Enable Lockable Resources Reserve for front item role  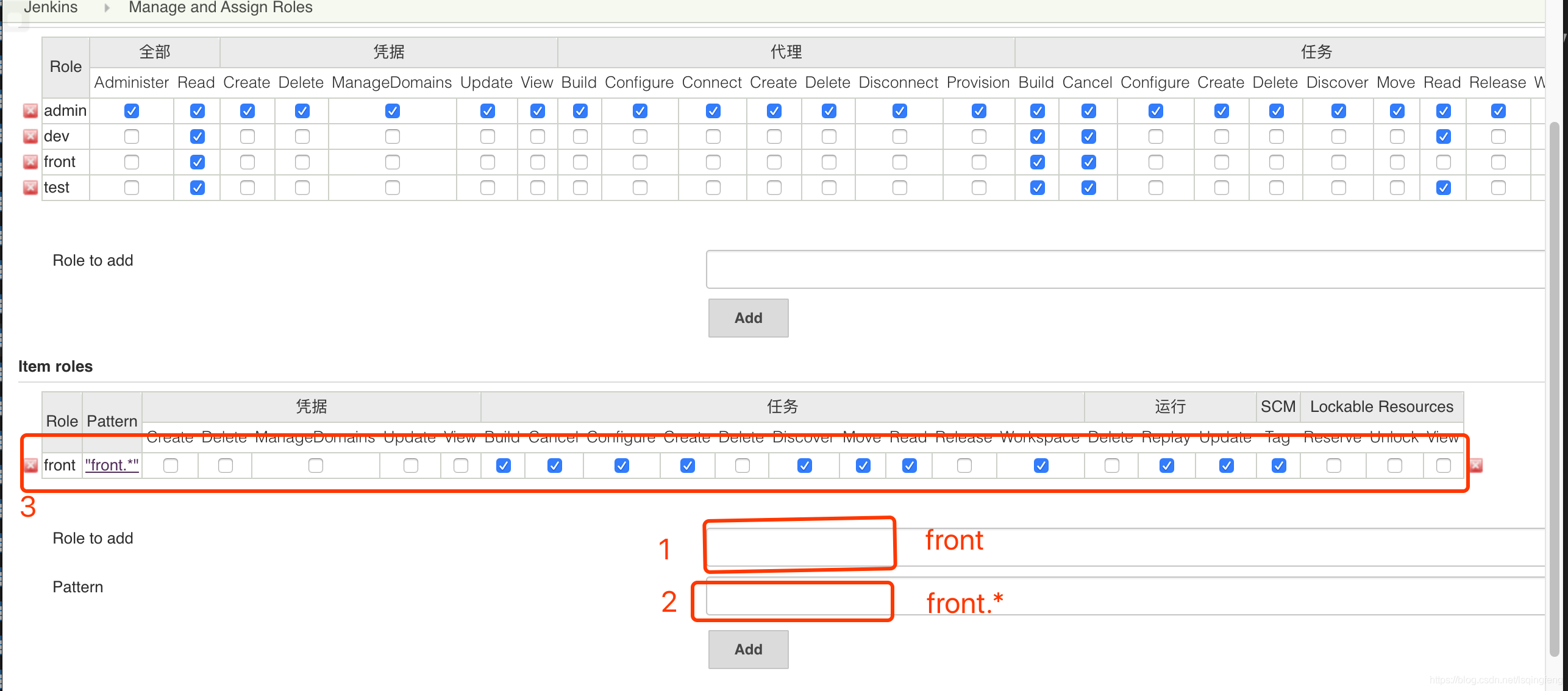point(1333,466)
